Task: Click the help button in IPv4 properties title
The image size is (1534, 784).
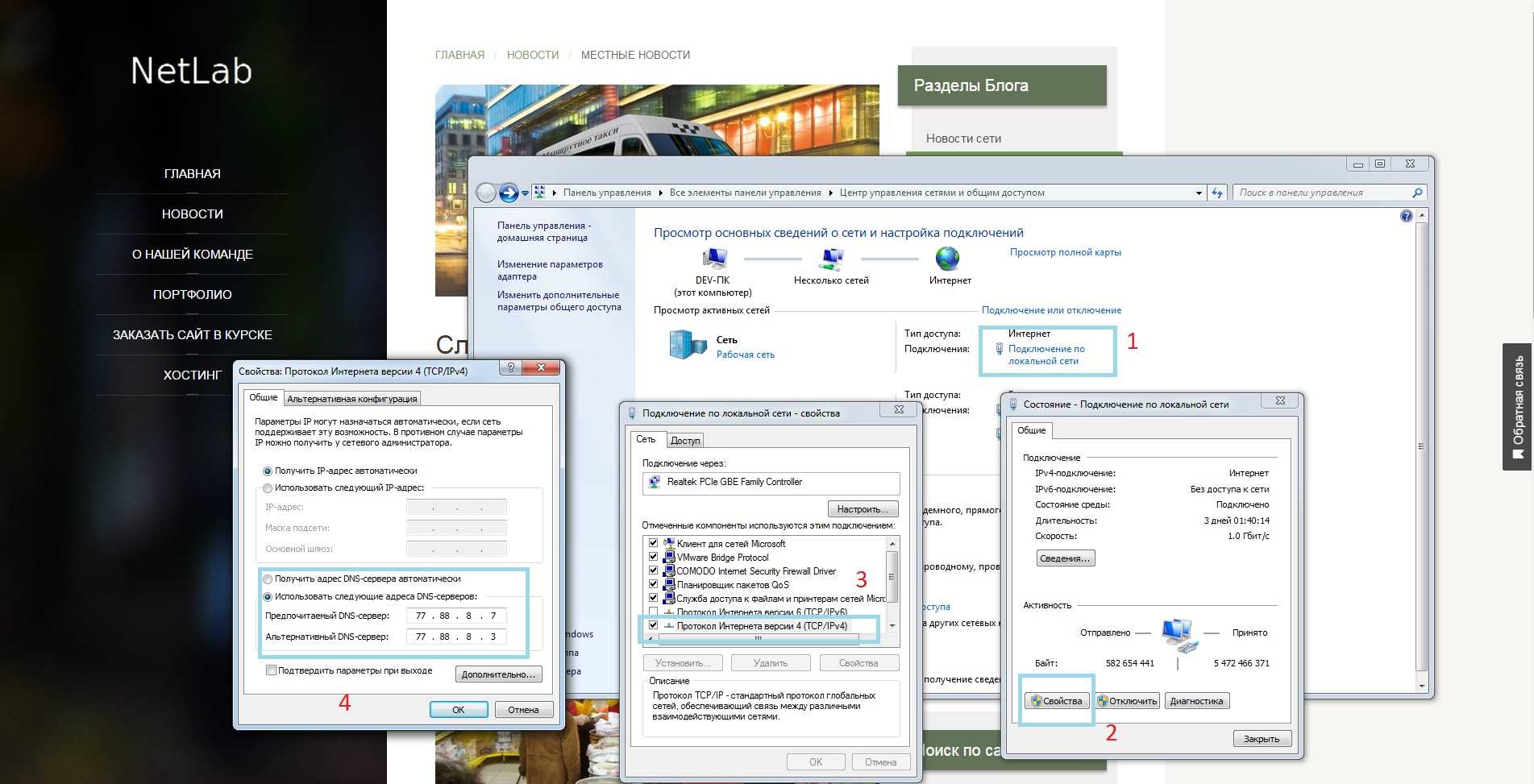Action: coord(510,367)
